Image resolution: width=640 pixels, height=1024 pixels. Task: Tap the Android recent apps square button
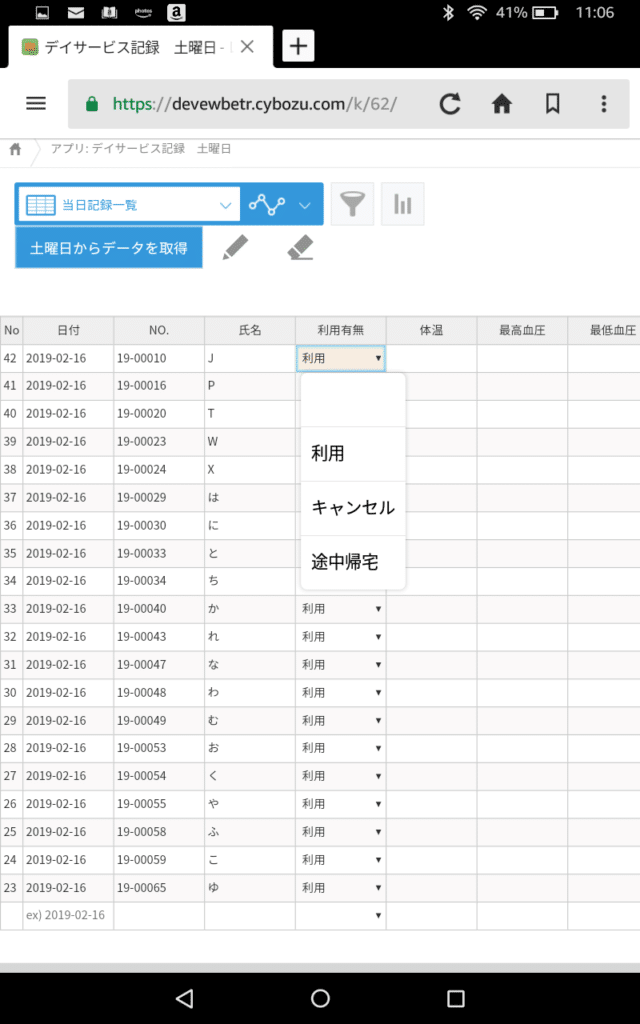pyautogui.click(x=455, y=998)
